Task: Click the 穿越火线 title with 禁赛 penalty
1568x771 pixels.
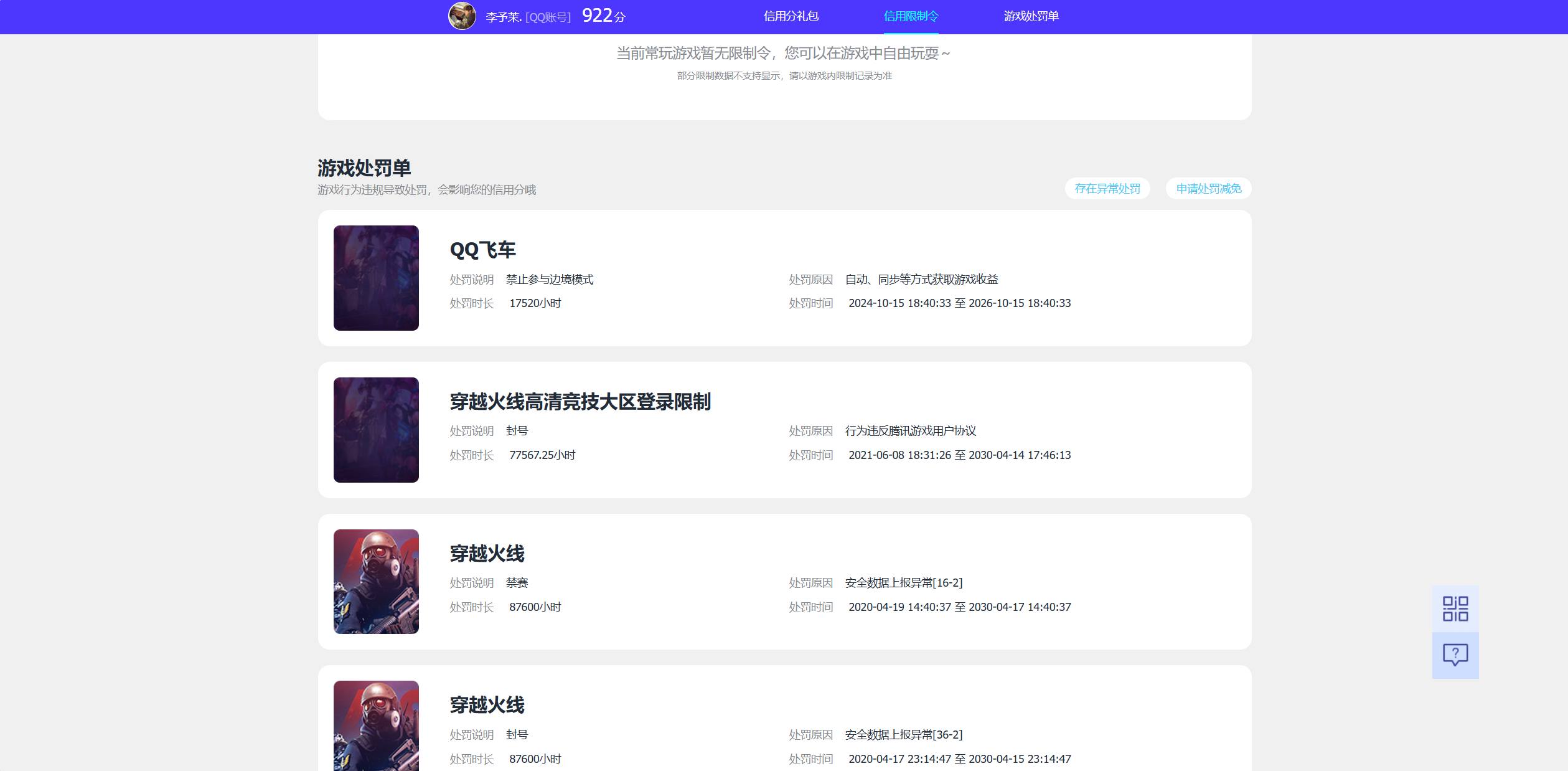Action: coord(487,554)
